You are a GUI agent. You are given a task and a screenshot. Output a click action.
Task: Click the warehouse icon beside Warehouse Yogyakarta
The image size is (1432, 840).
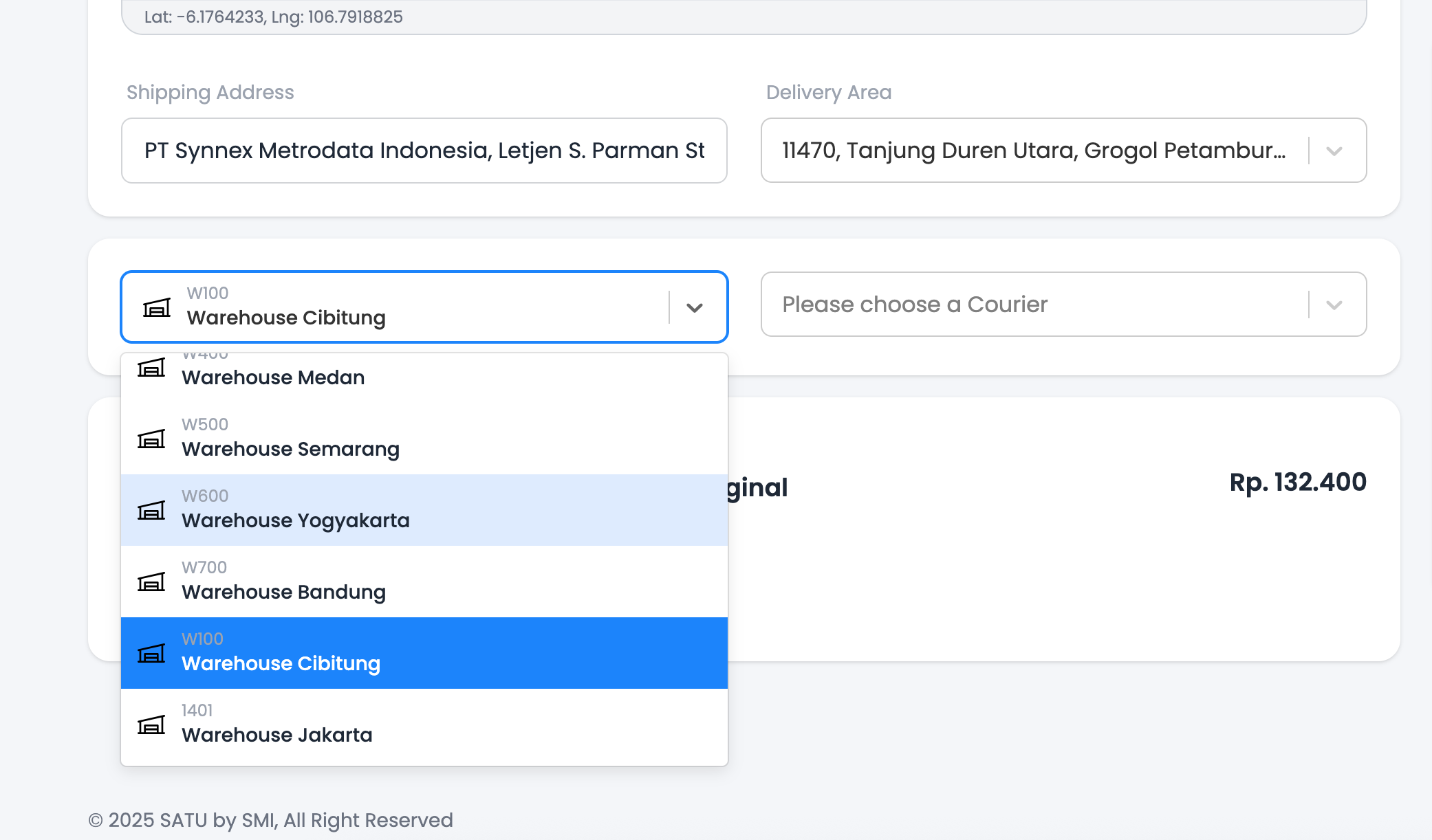tap(151, 511)
